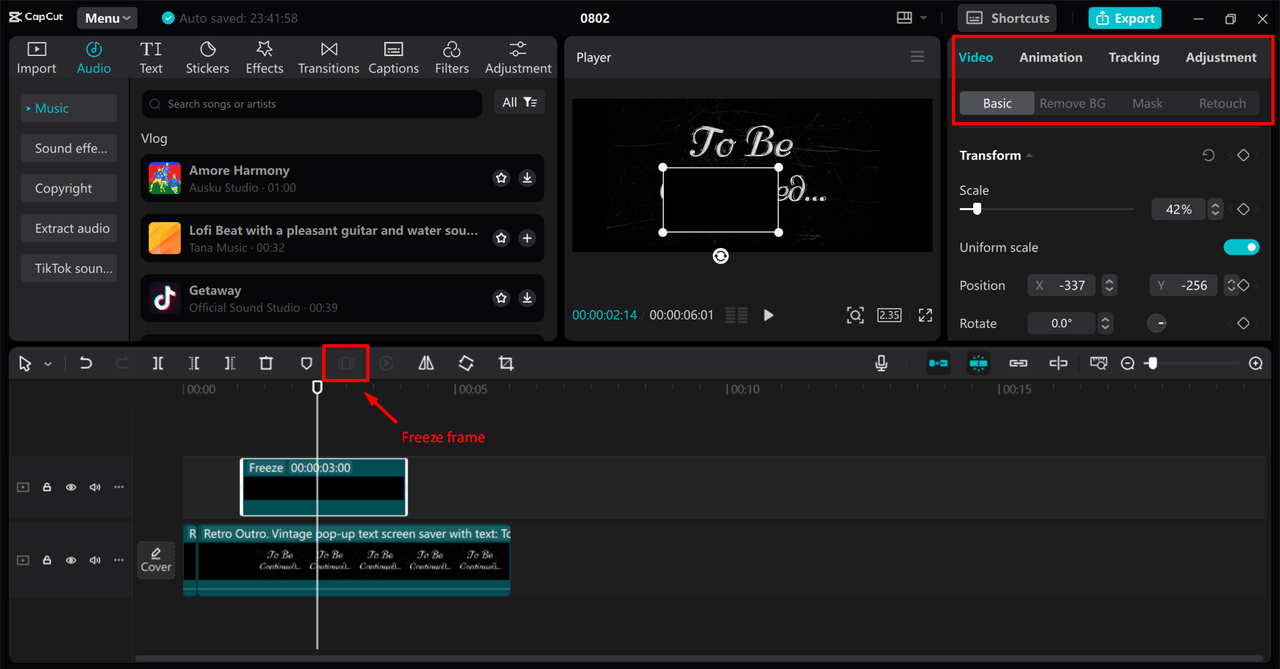Favorite the Getaway track
The width and height of the screenshot is (1280, 669).
click(x=501, y=298)
